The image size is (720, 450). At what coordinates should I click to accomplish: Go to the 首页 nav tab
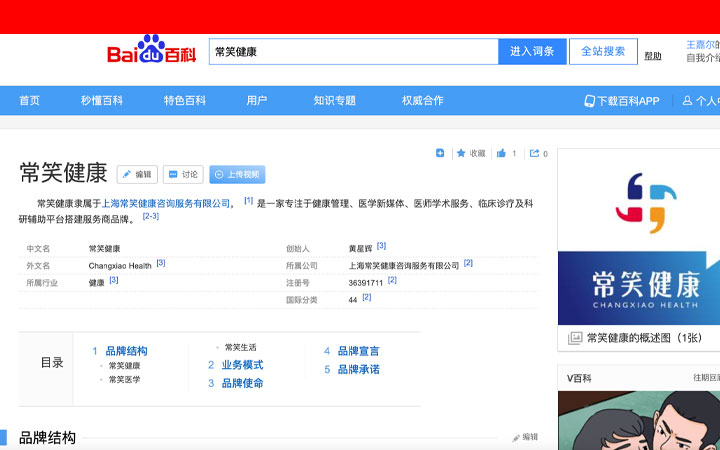point(29,101)
